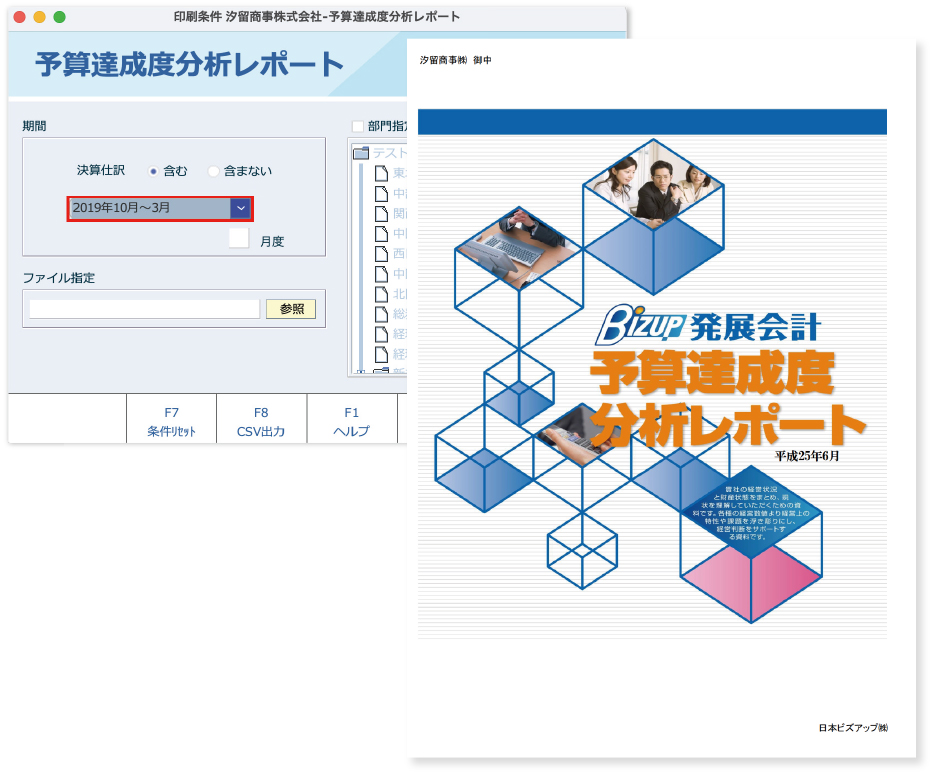
Task: Click the document icon beside 北
Action: coord(381,294)
